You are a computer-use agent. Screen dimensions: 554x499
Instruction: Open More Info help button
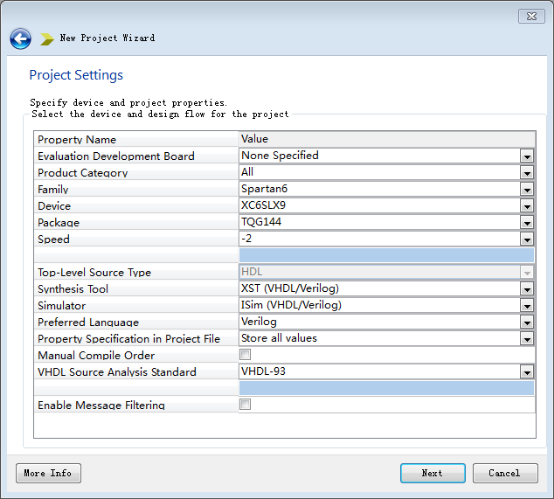[x=48, y=473]
